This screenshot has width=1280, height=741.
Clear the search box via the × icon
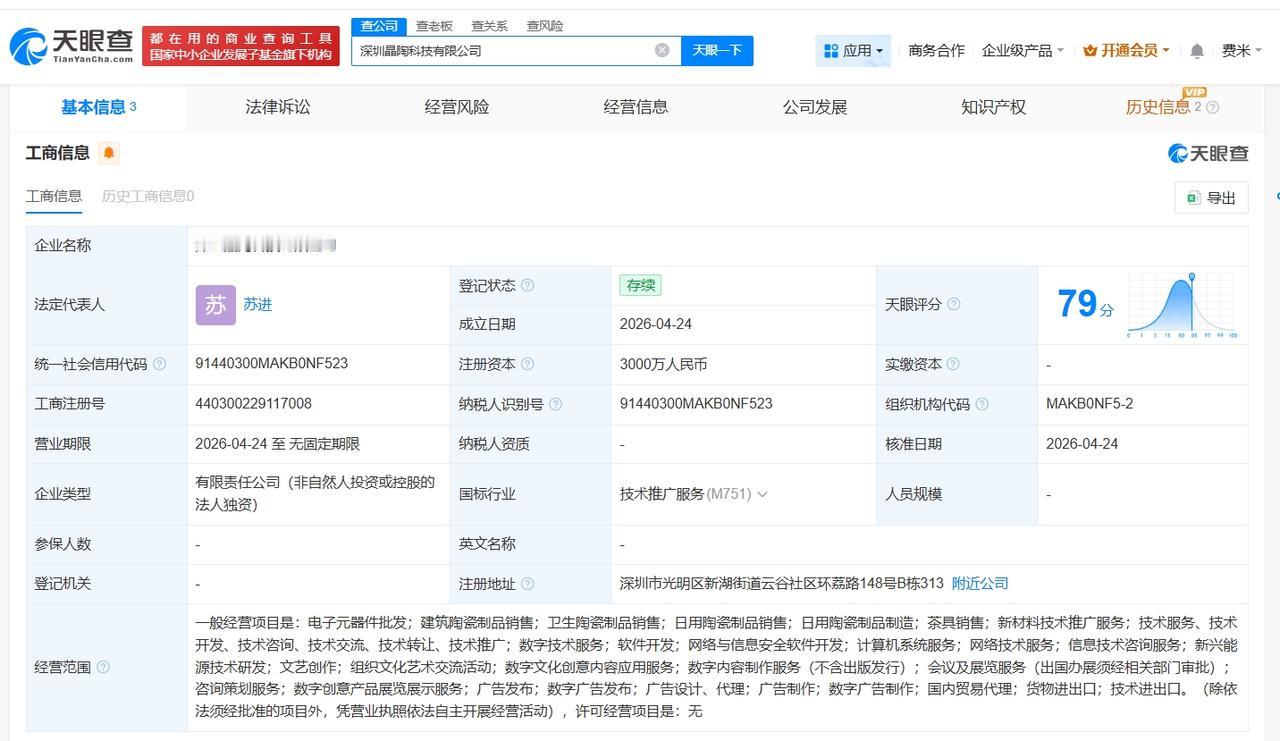point(662,50)
